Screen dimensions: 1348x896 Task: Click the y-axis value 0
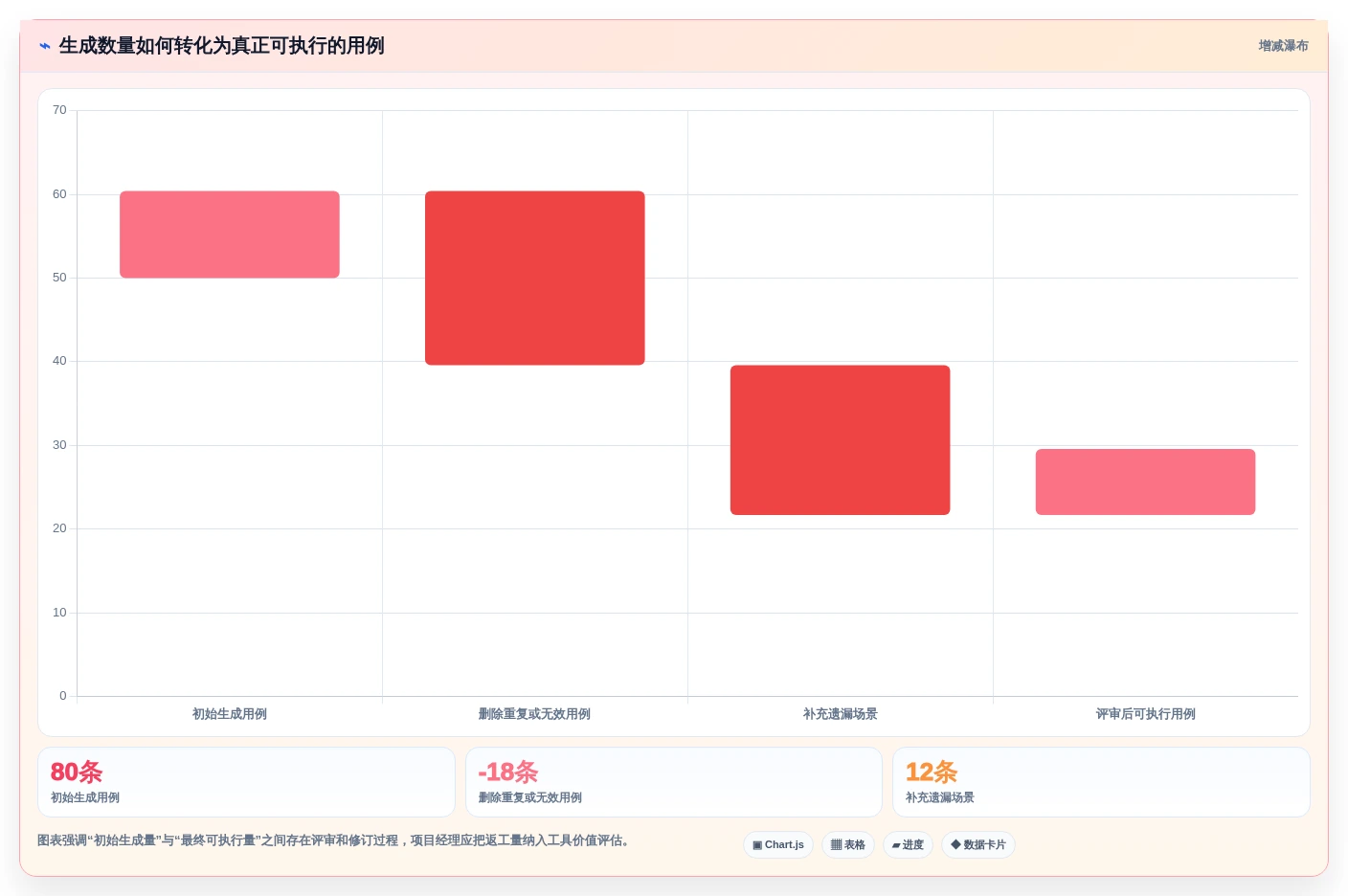63,696
